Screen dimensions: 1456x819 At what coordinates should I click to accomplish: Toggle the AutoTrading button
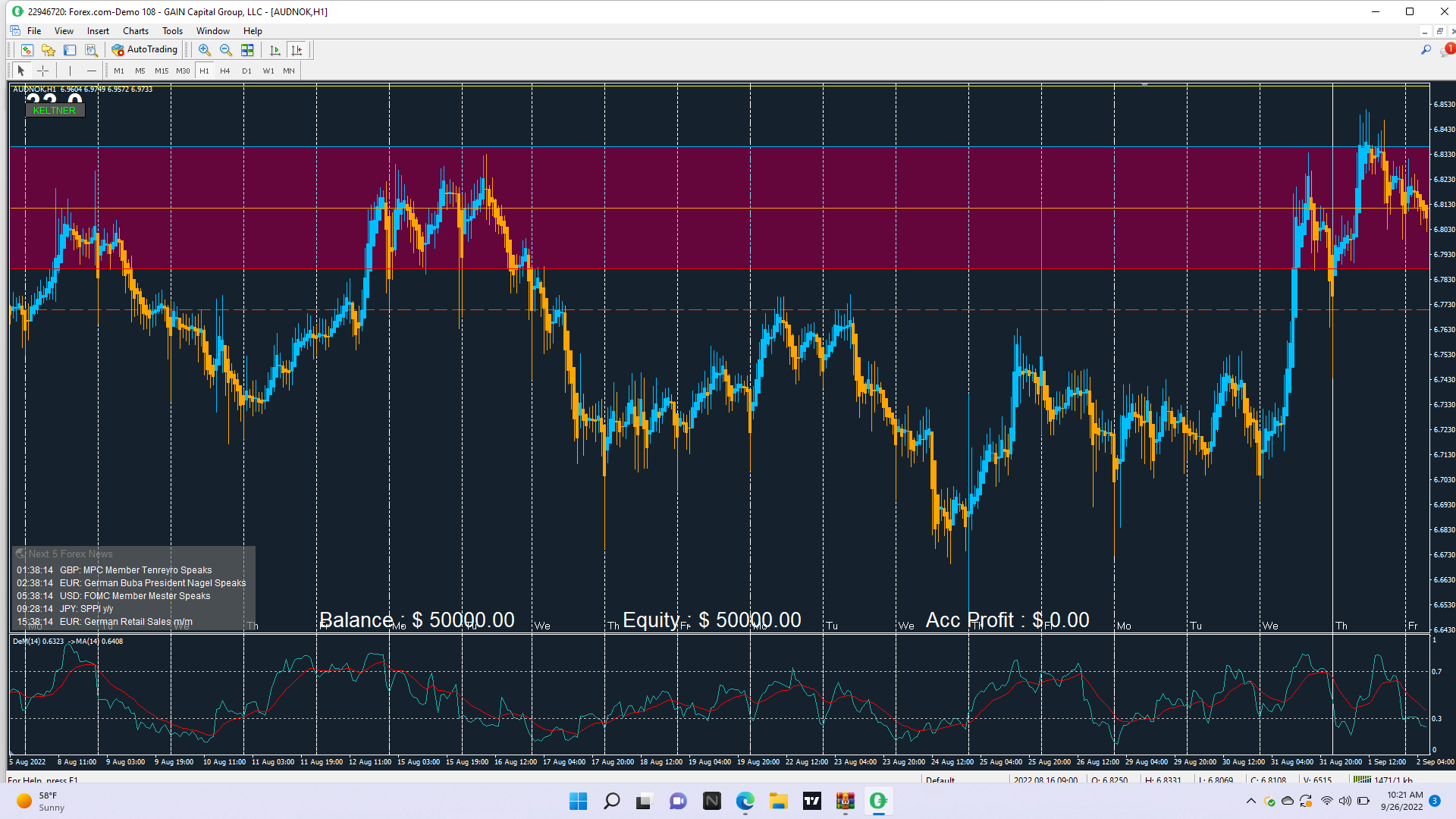[145, 50]
